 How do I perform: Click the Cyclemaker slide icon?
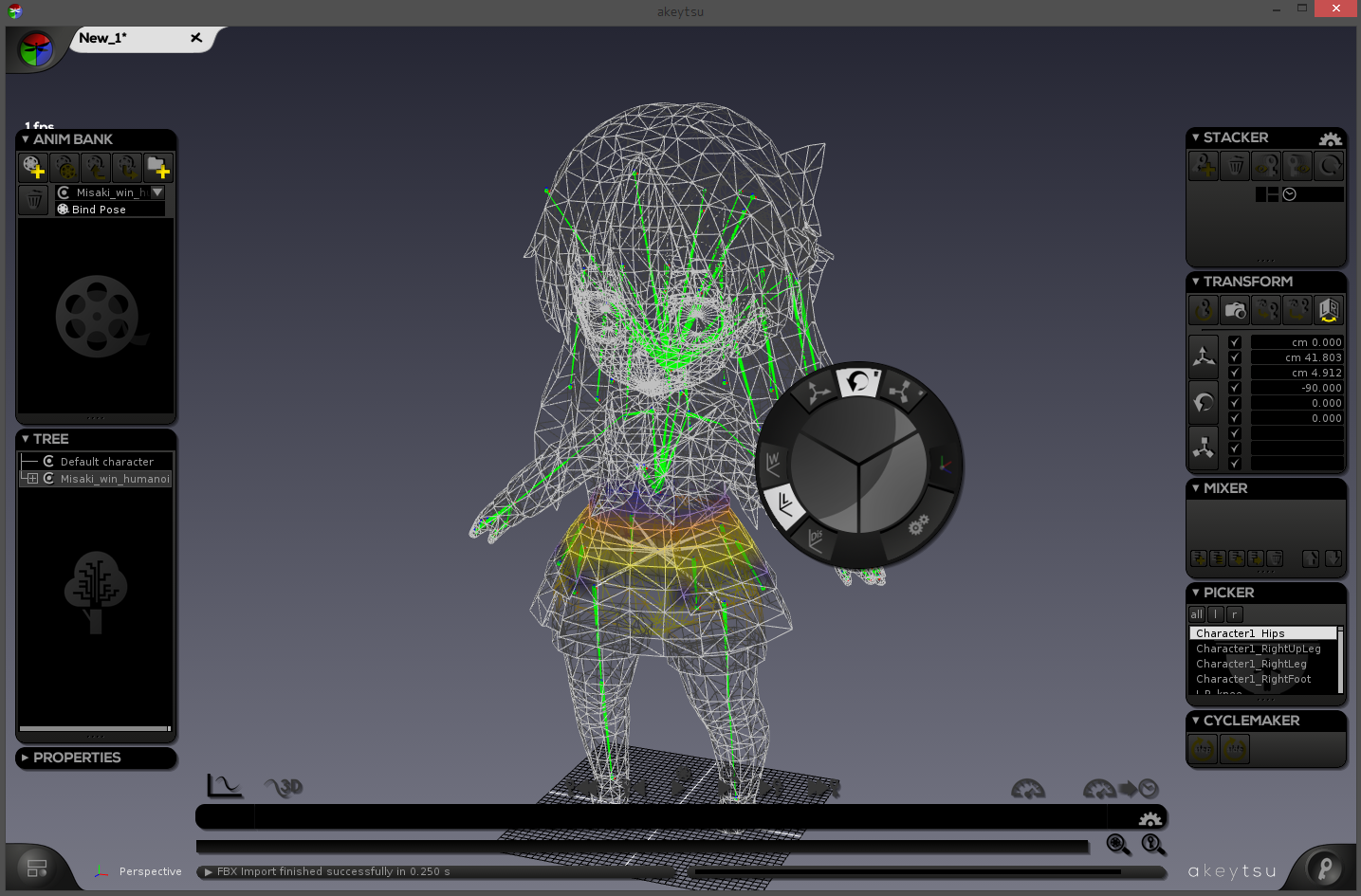(x=1235, y=749)
